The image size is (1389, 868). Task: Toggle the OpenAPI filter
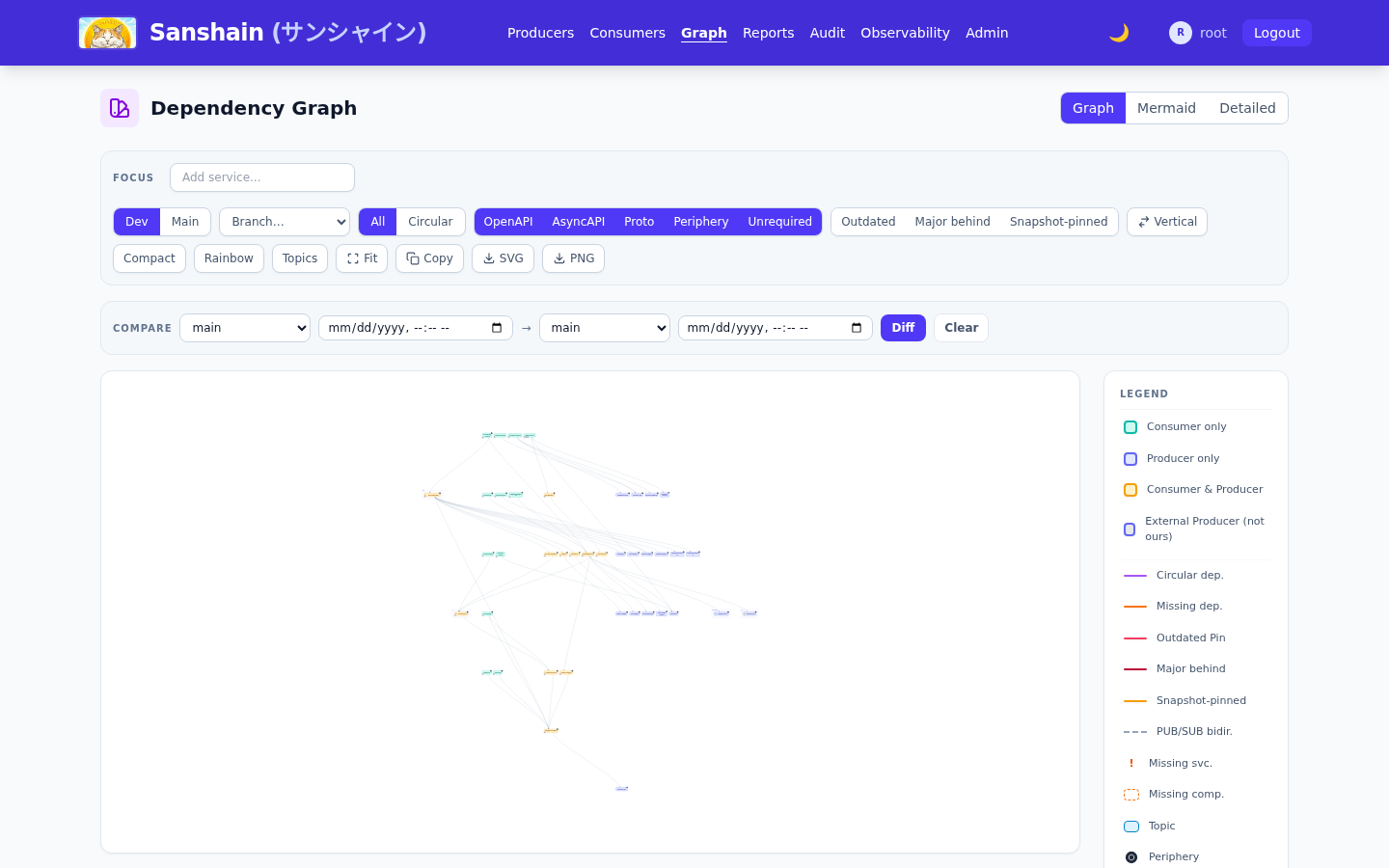pos(508,222)
